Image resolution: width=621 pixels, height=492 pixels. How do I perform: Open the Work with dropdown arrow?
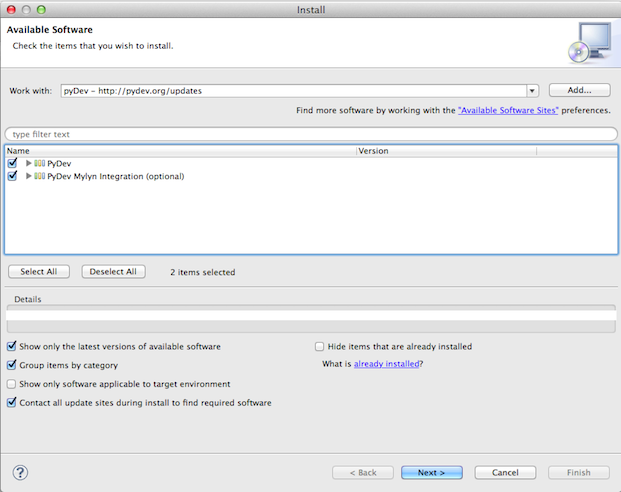(532, 91)
